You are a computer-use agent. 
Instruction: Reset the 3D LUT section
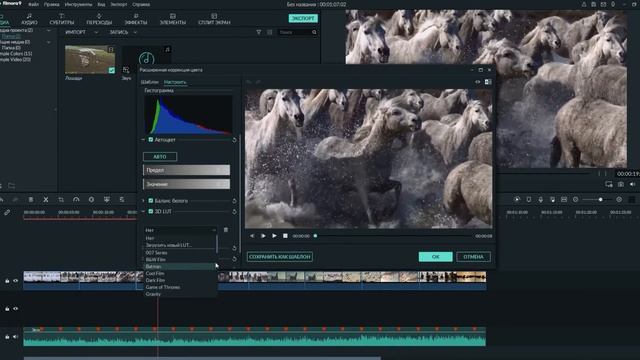coord(234,212)
